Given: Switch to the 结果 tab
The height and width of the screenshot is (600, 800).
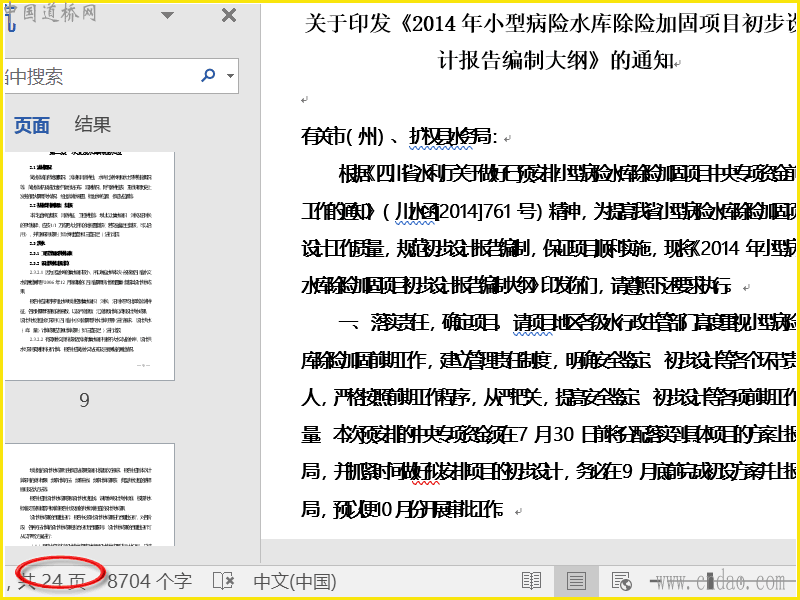Looking at the screenshot, I should pos(92,124).
